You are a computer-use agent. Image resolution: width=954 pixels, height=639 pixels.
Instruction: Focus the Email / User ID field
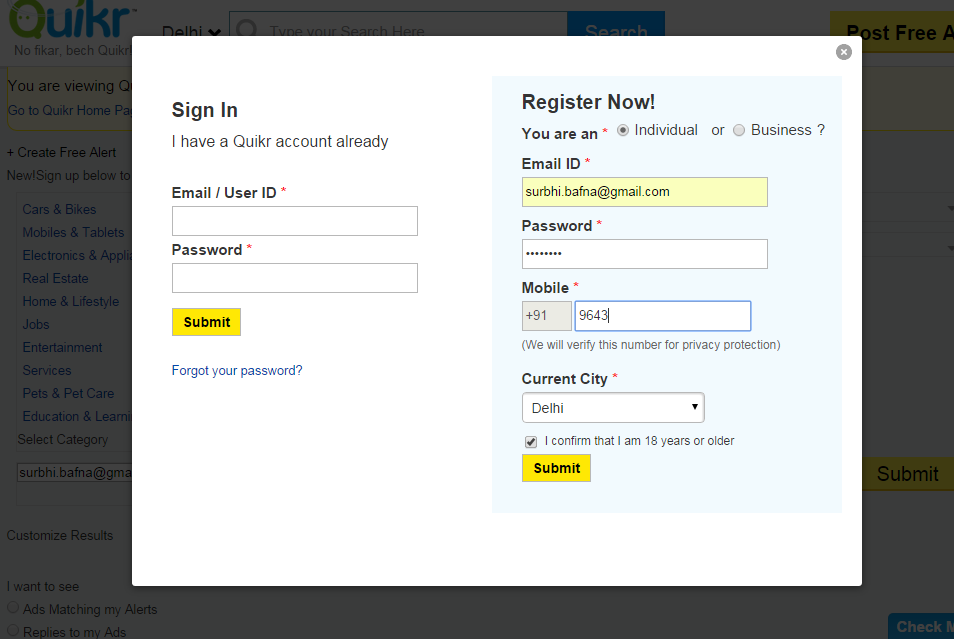pyautogui.click(x=294, y=221)
